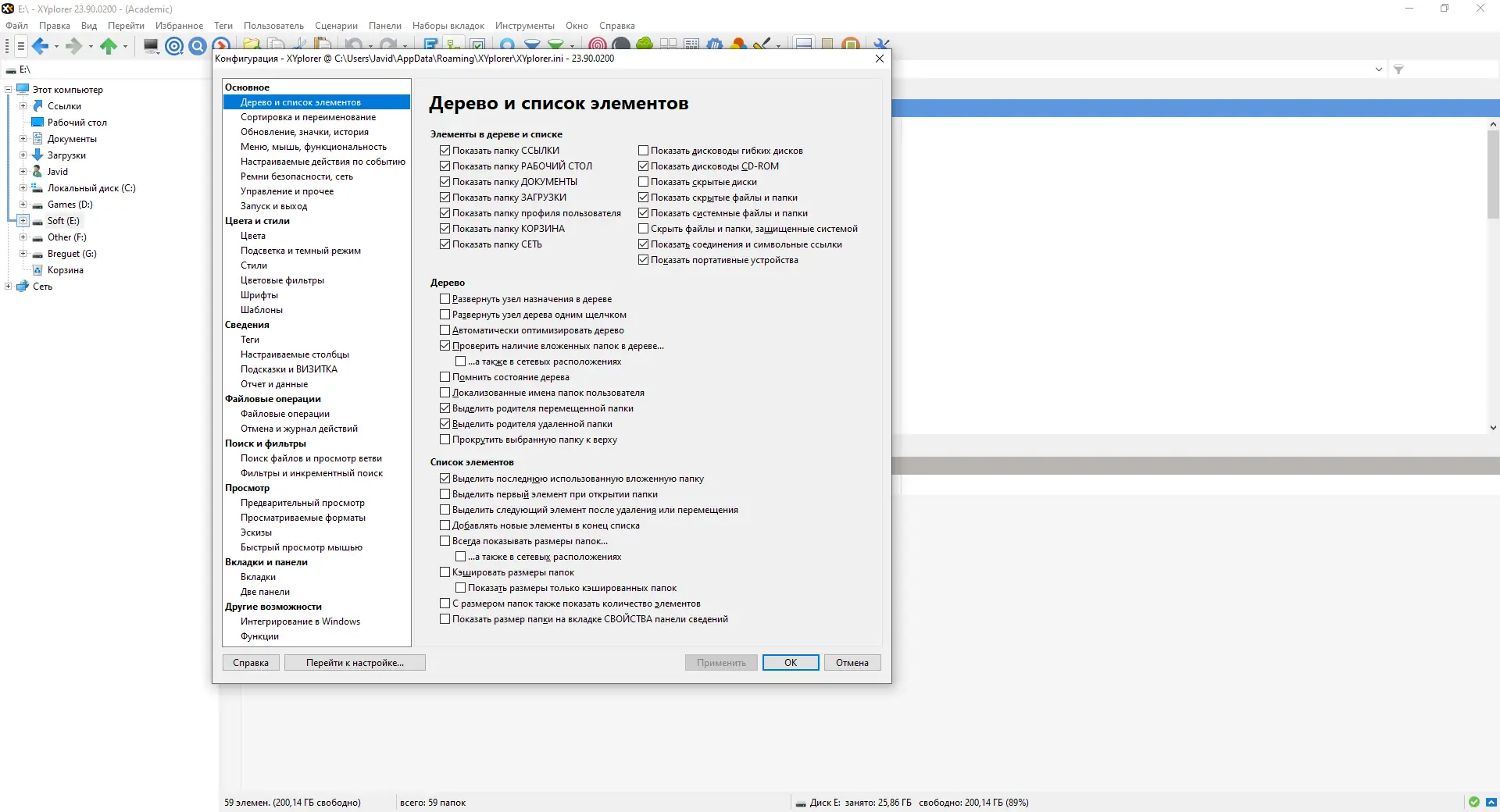Image resolution: width=1500 pixels, height=812 pixels.
Task: Click the scrollbar down arrow in file pane
Action: tap(1493, 427)
